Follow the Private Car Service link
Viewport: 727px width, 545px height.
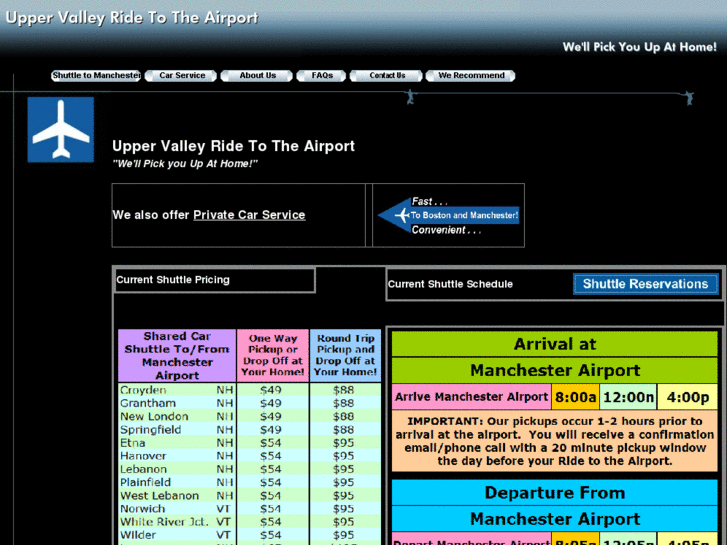(x=249, y=215)
